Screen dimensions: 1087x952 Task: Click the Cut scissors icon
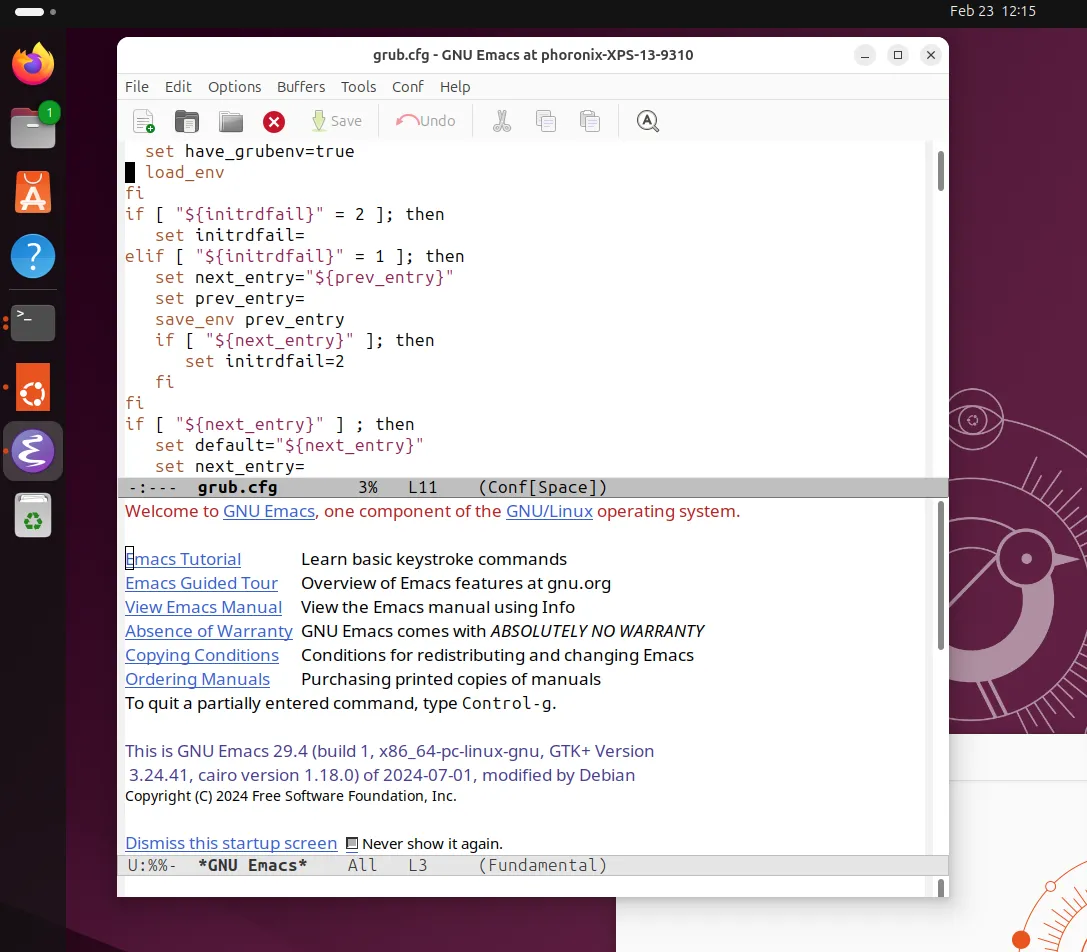tap(502, 121)
